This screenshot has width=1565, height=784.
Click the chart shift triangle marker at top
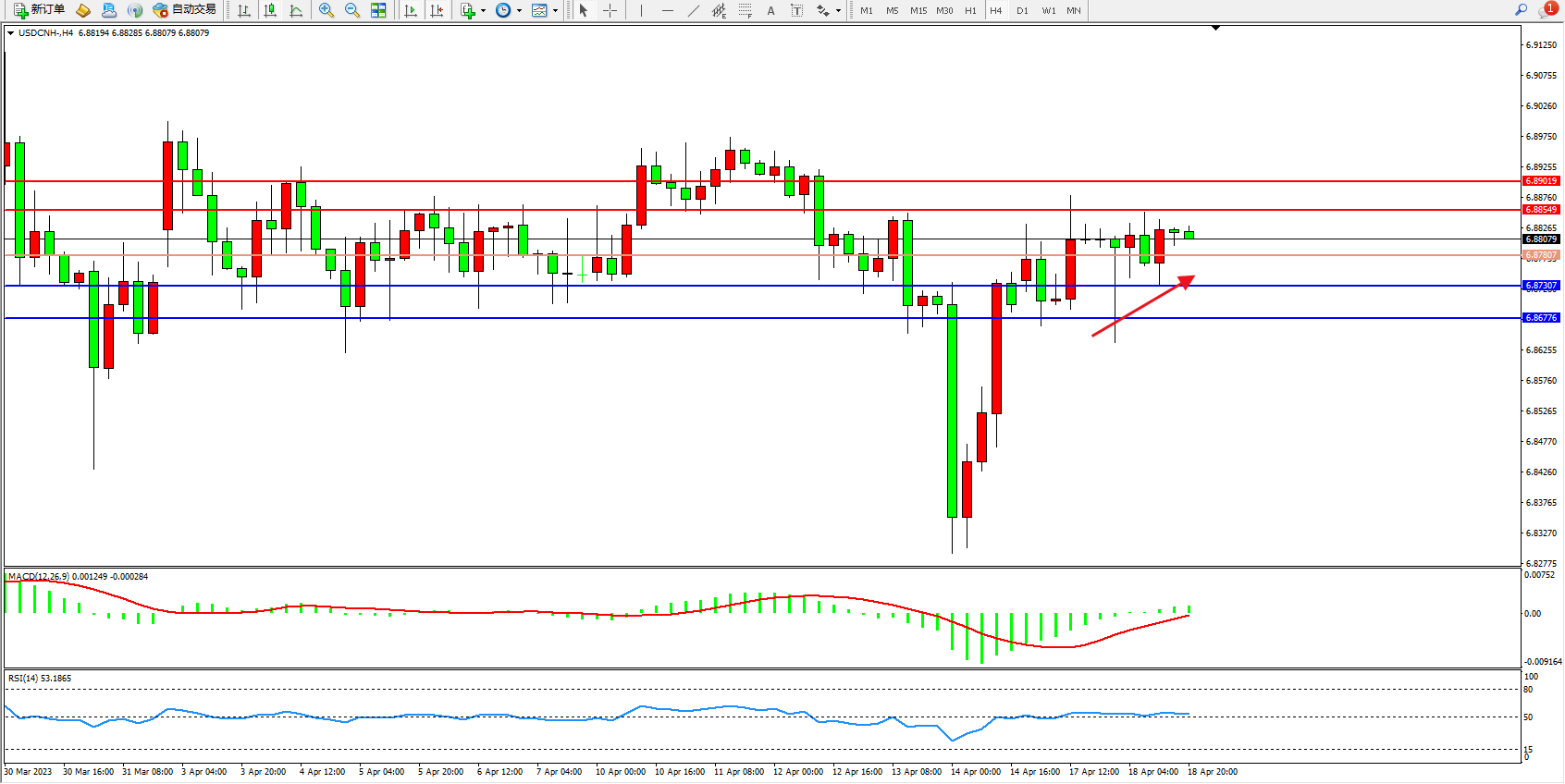point(1215,29)
